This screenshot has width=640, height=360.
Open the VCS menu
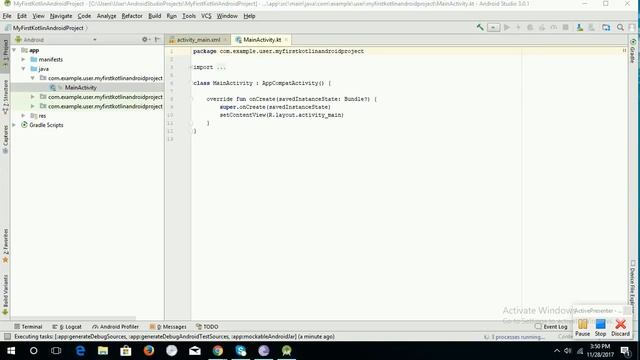click(x=206, y=16)
